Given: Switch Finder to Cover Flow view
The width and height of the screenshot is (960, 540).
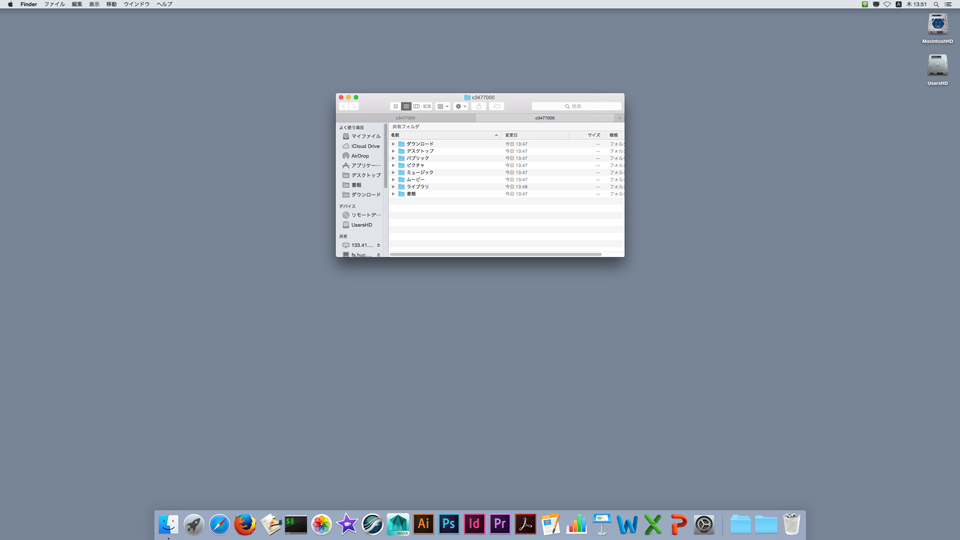Looking at the screenshot, I should point(427,107).
